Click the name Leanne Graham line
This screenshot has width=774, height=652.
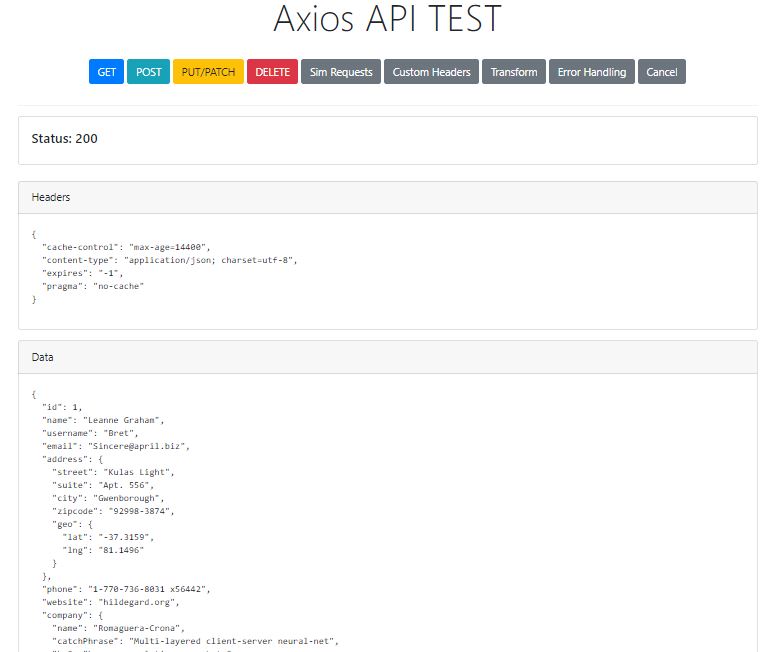(x=103, y=420)
